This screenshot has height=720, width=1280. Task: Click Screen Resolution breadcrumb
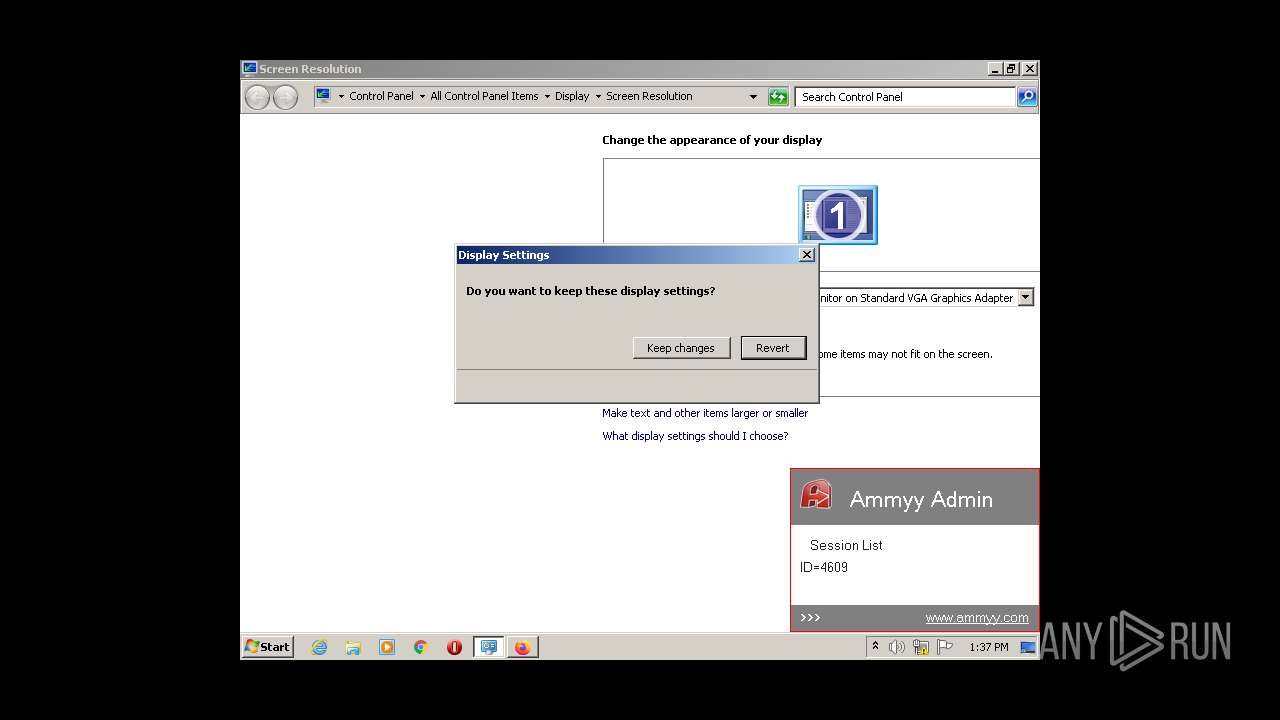tap(649, 97)
